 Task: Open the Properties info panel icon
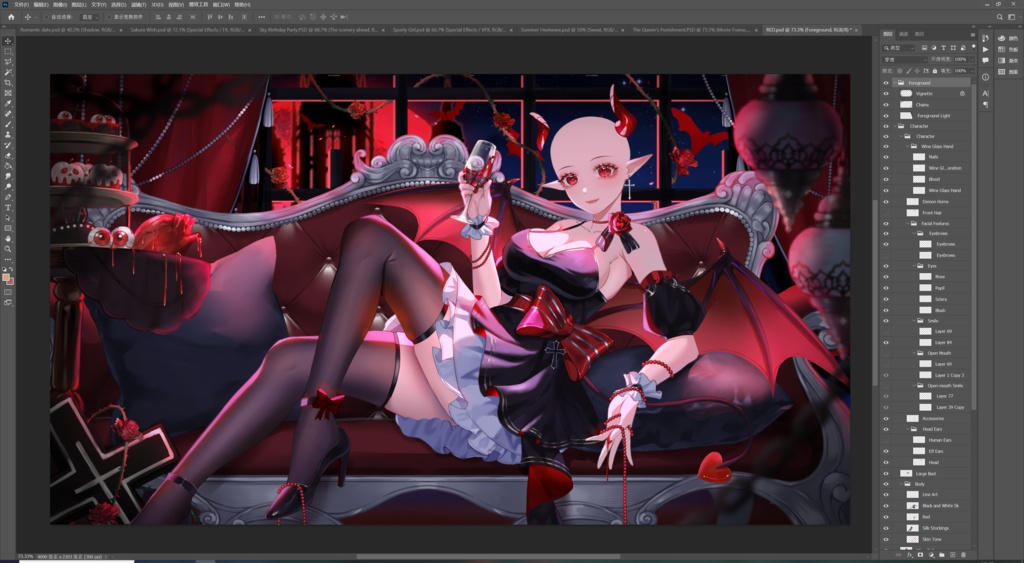985,77
